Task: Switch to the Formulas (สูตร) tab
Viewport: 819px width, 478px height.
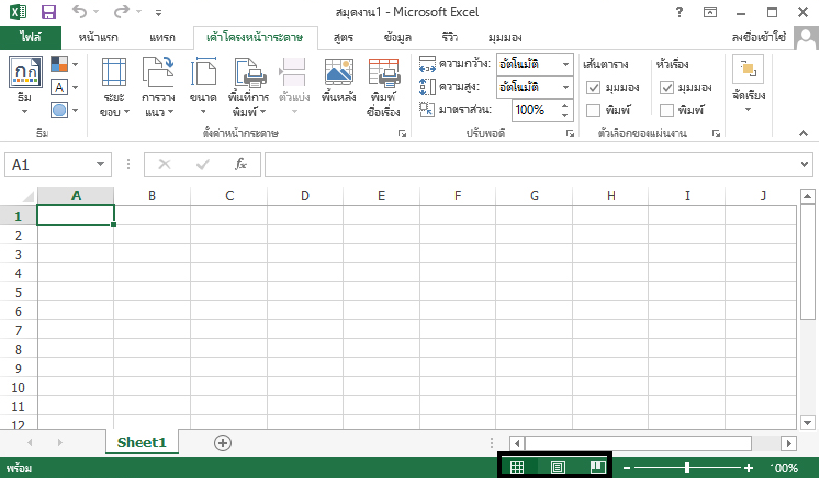Action: (x=344, y=37)
